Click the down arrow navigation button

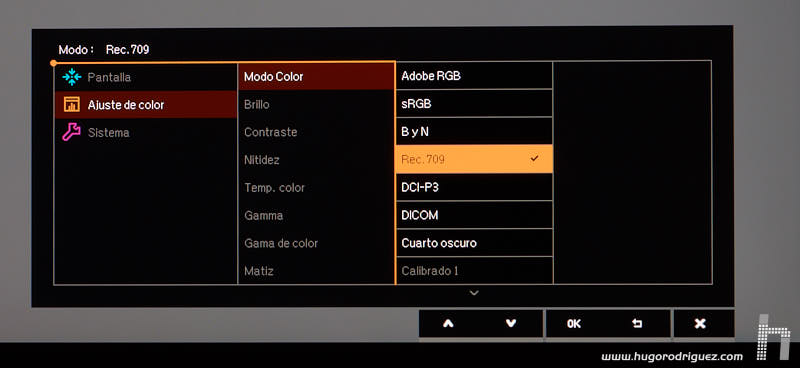coord(511,324)
